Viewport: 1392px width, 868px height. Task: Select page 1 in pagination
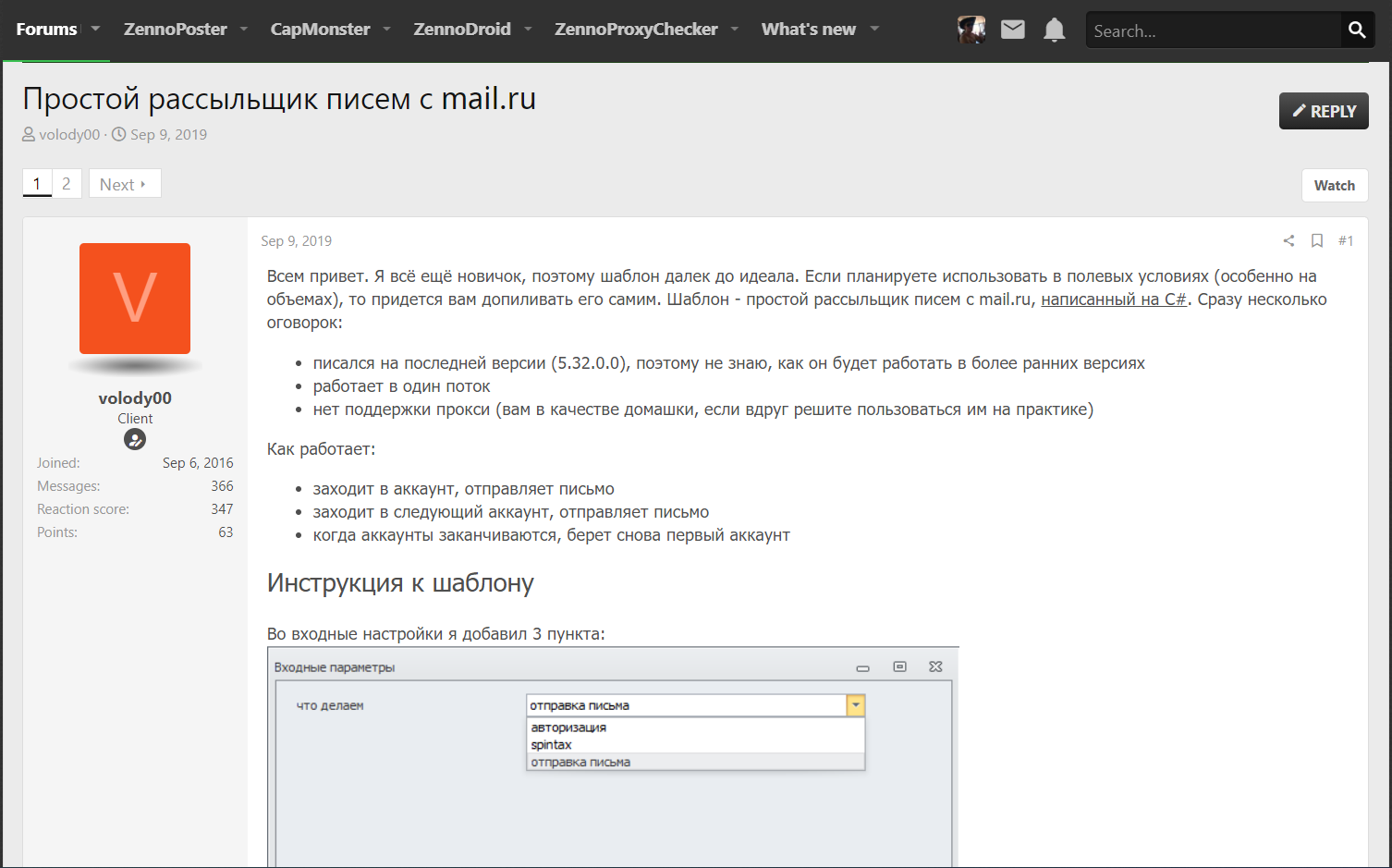pyautogui.click(x=37, y=184)
